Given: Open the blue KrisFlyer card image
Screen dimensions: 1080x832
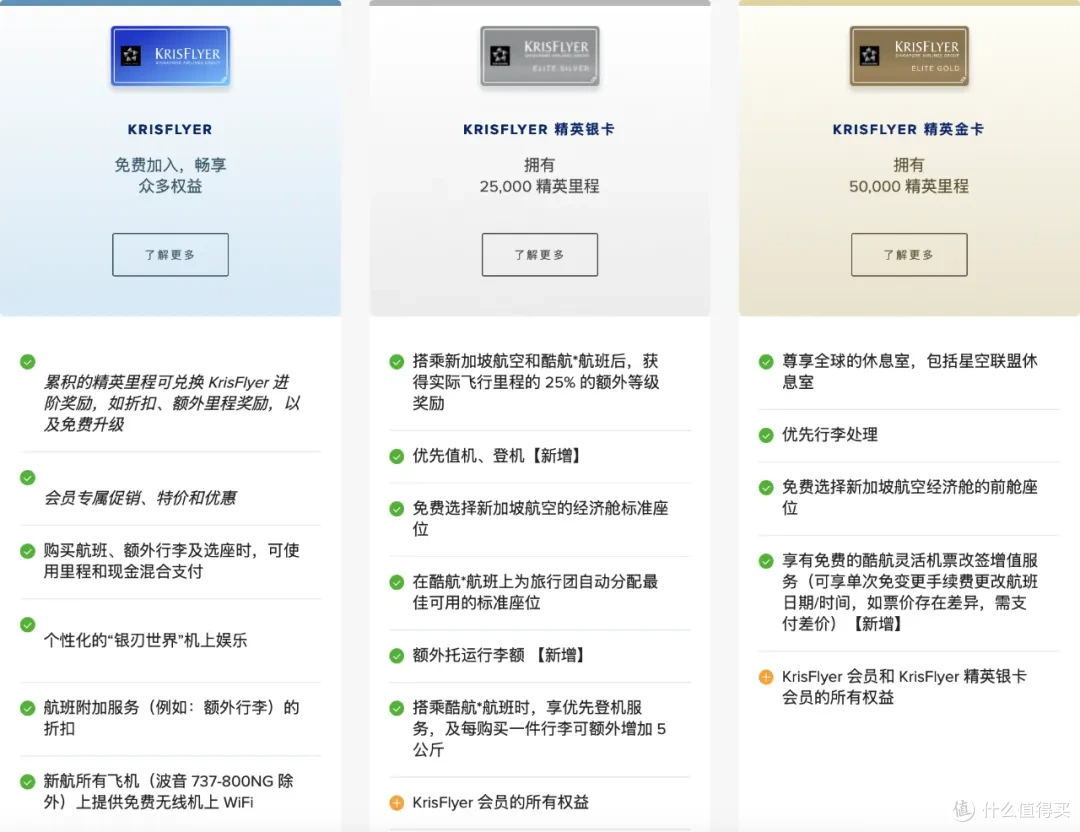Looking at the screenshot, I should (x=170, y=56).
